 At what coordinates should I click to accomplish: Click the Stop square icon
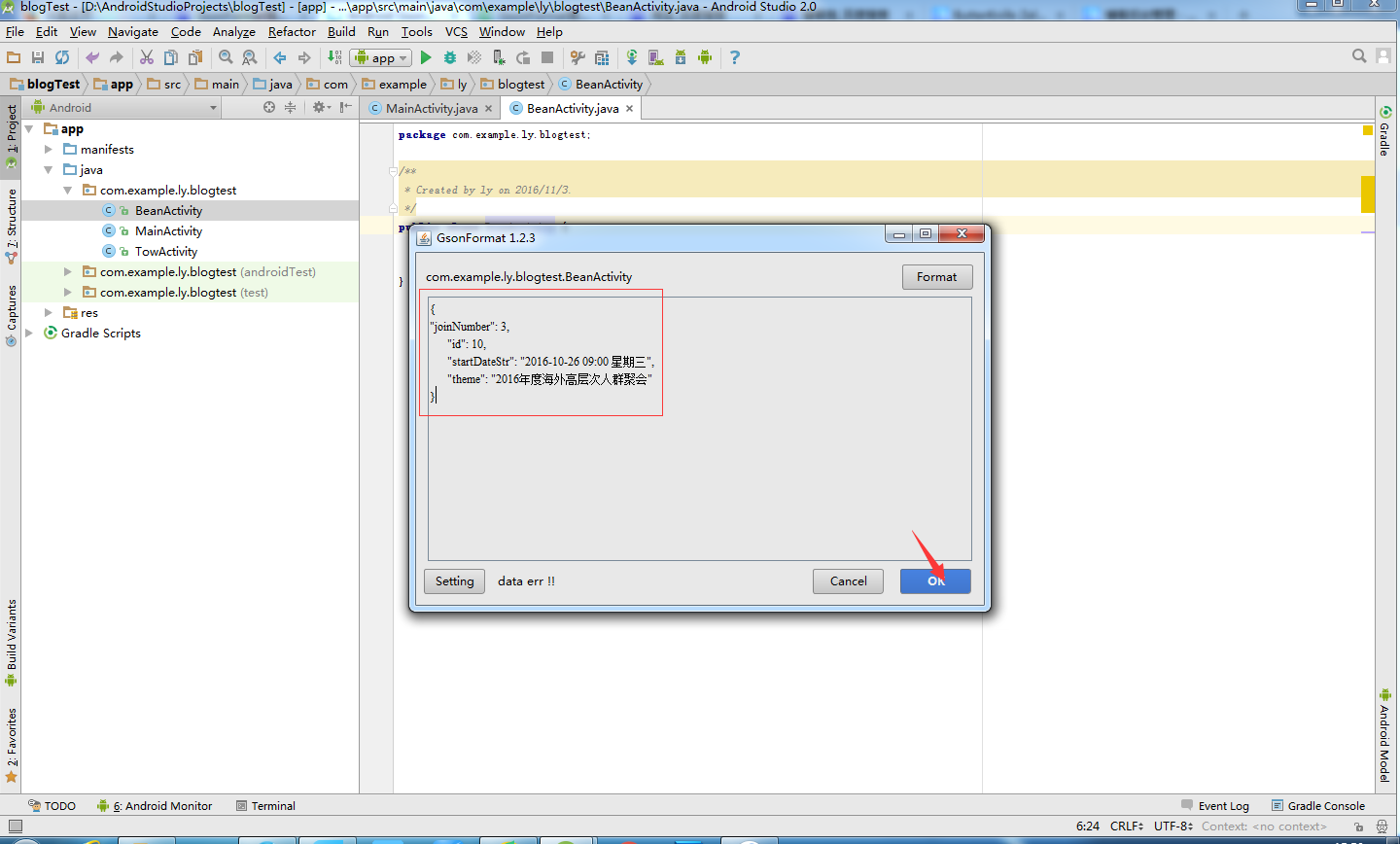coord(547,57)
